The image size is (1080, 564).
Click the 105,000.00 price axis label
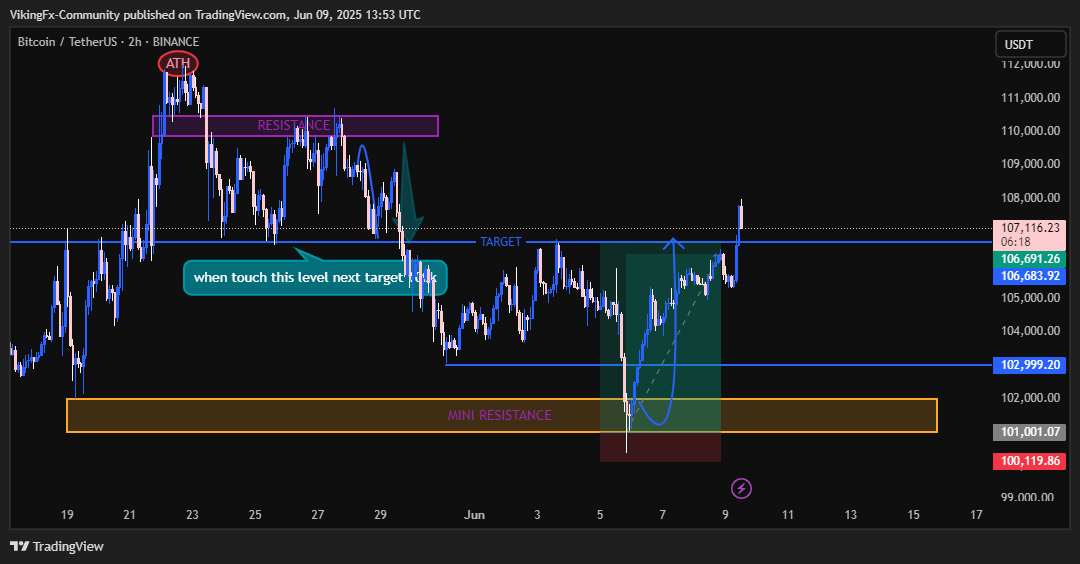tap(1030, 298)
